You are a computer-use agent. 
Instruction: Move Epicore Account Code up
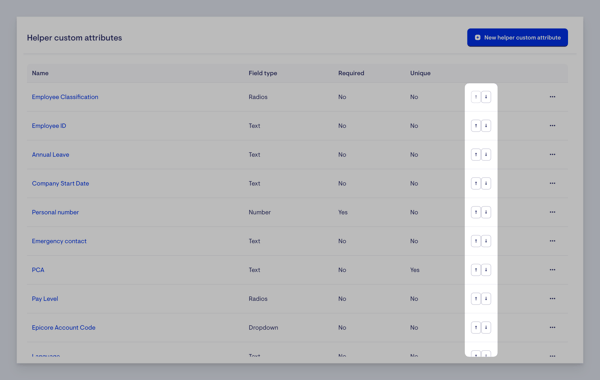(x=476, y=328)
